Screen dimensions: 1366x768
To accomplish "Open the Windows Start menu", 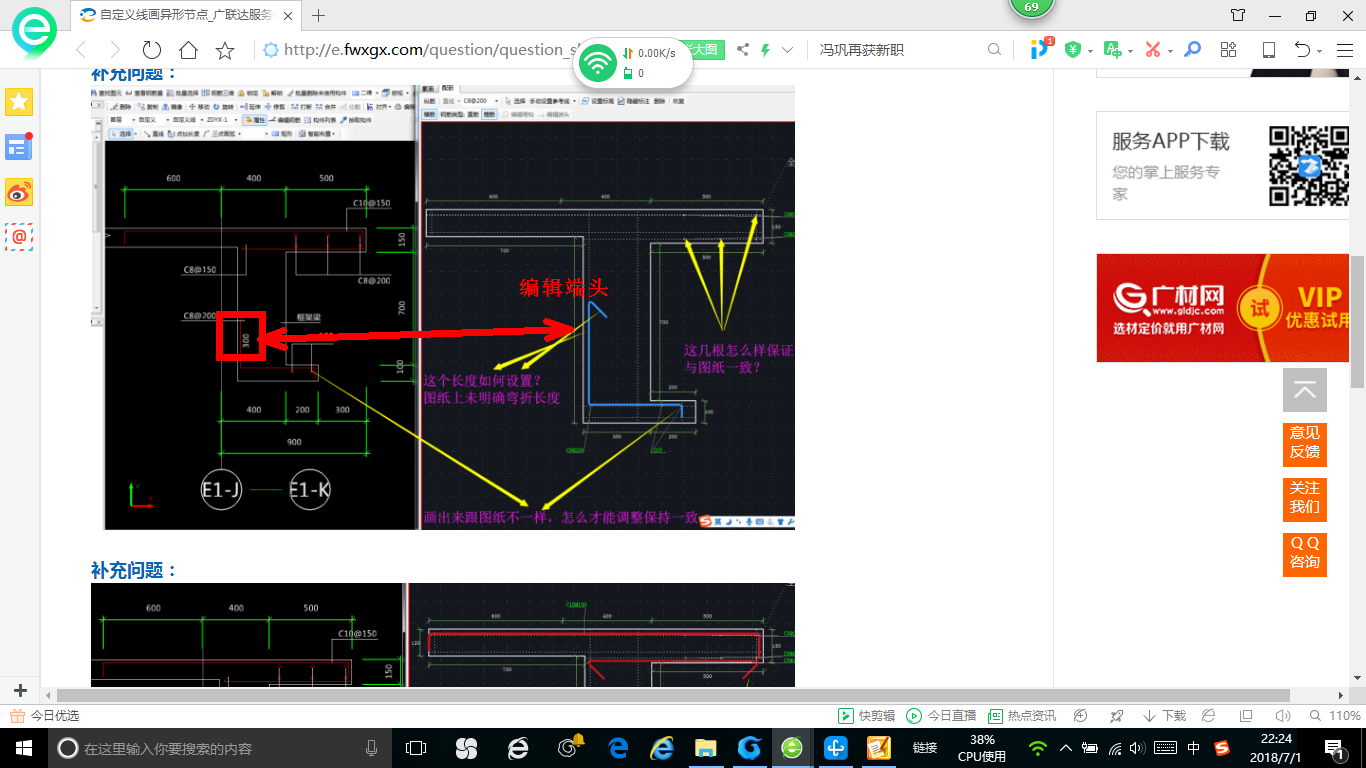I will [x=23, y=748].
